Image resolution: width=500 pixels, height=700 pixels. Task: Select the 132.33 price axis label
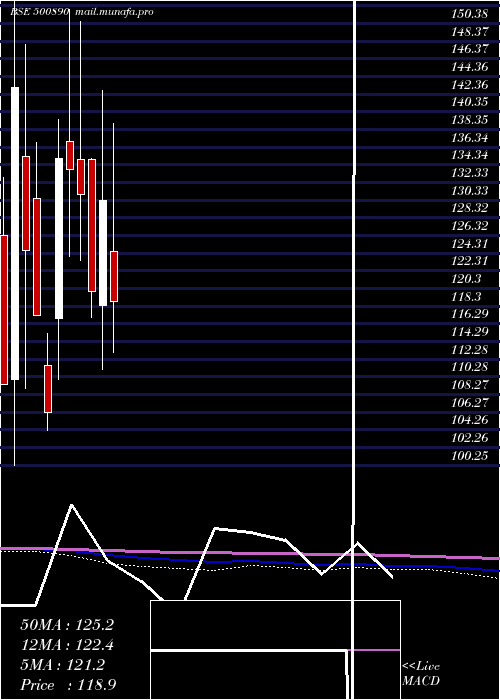tap(470, 173)
